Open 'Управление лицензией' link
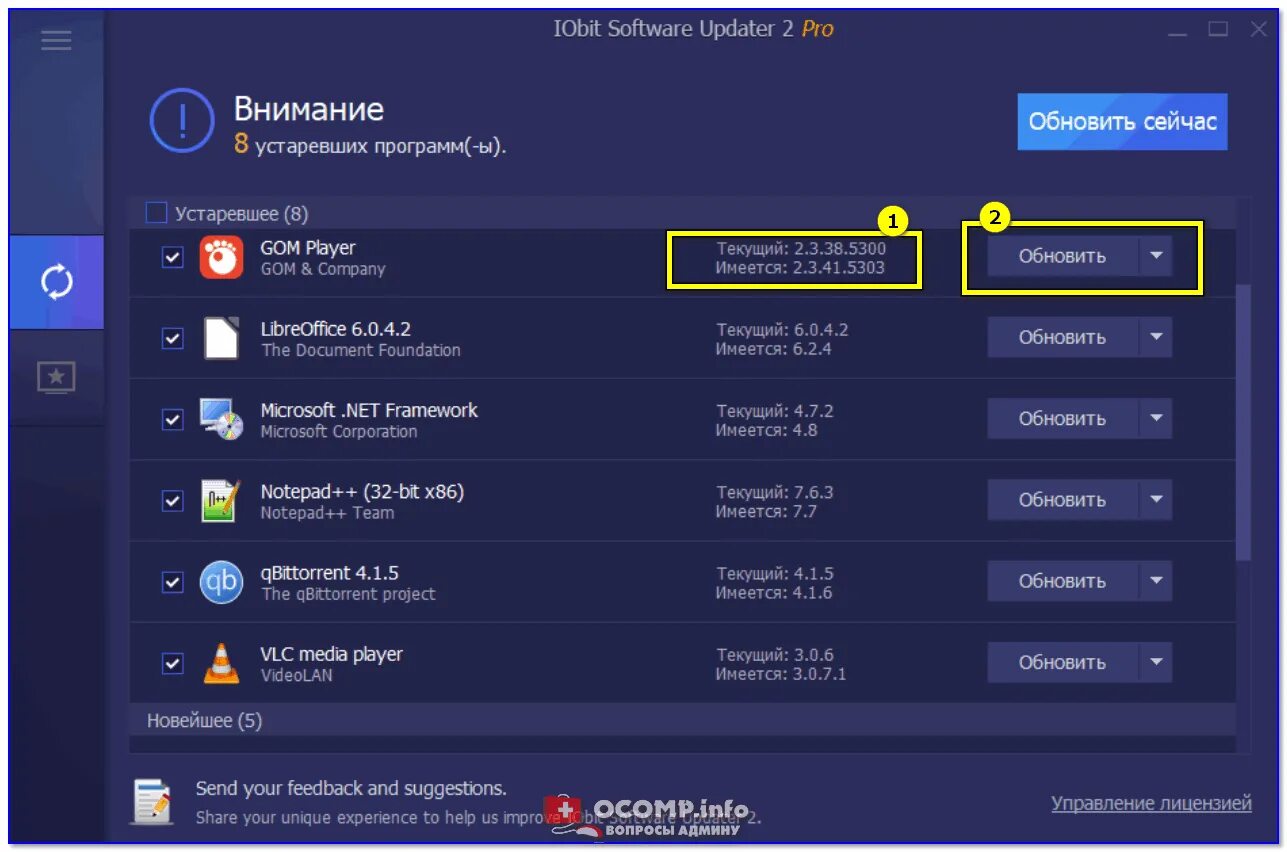The width and height of the screenshot is (1287, 852). click(x=1151, y=804)
